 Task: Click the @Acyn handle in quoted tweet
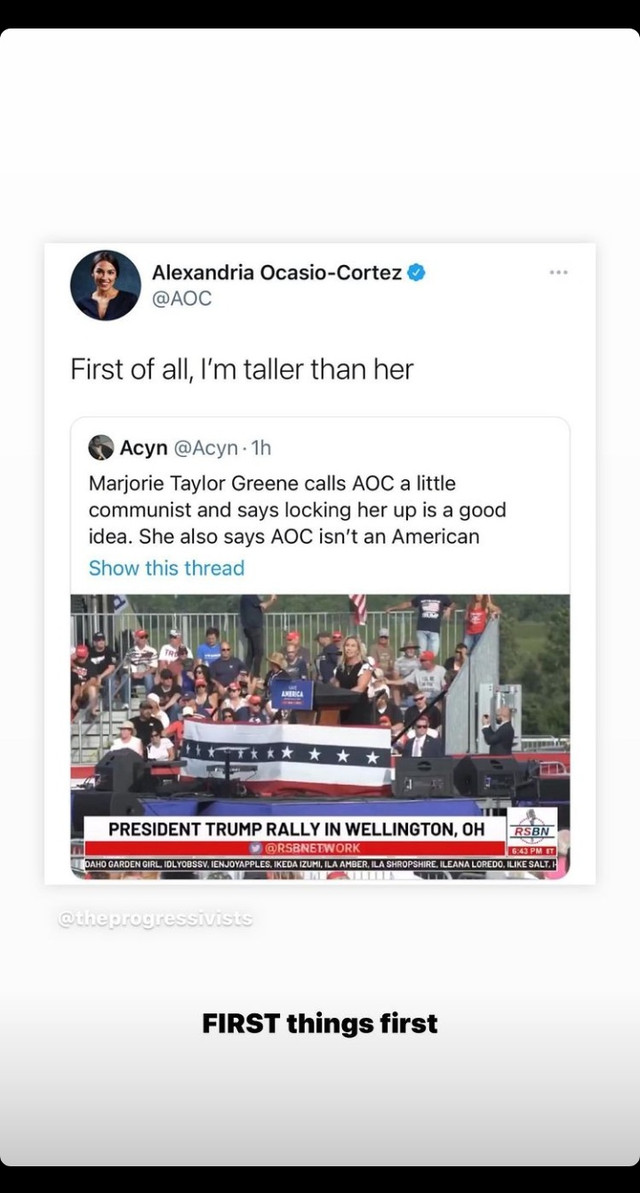[205, 448]
